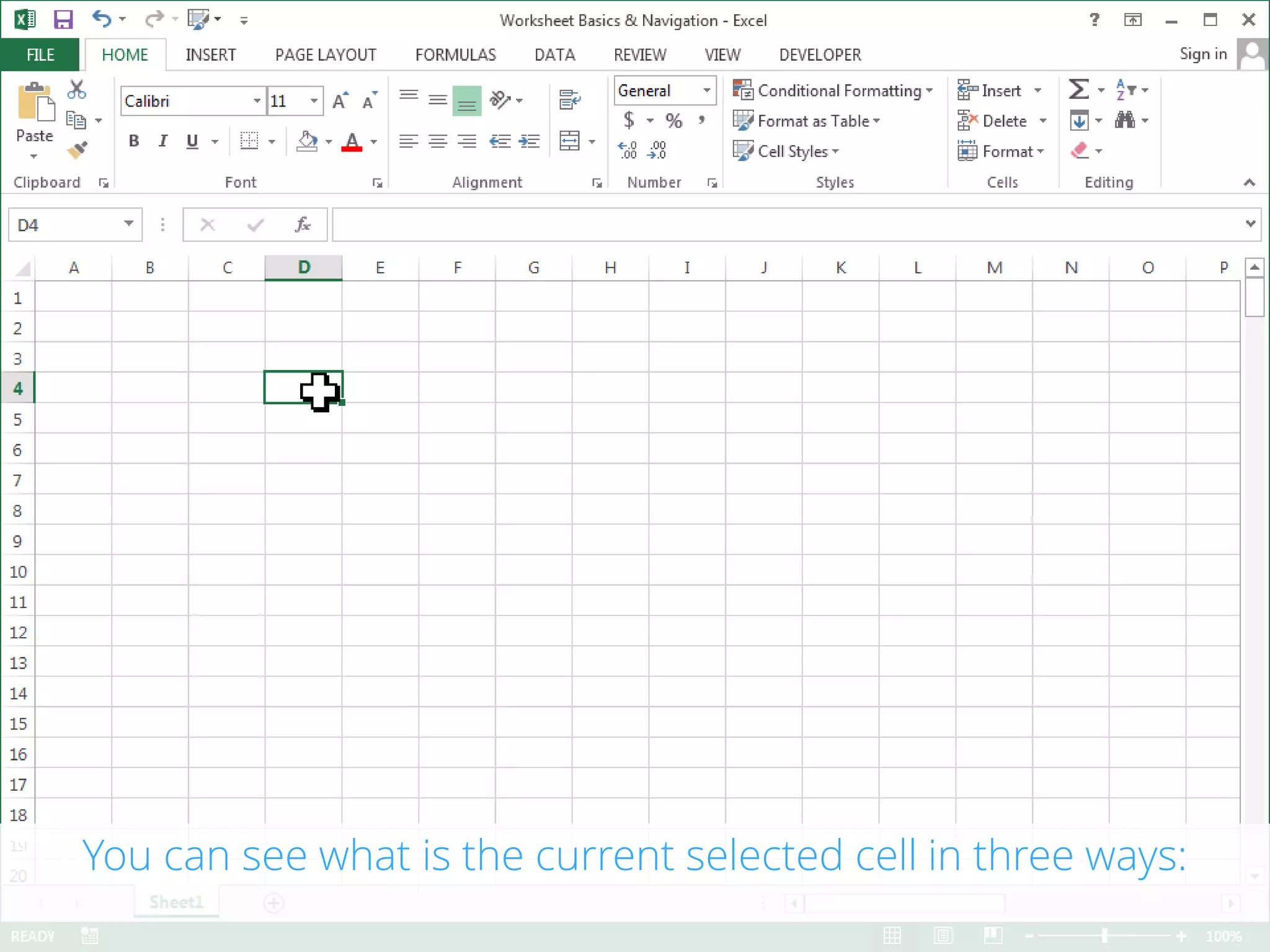Click the Insert Function fx button

coord(302,224)
